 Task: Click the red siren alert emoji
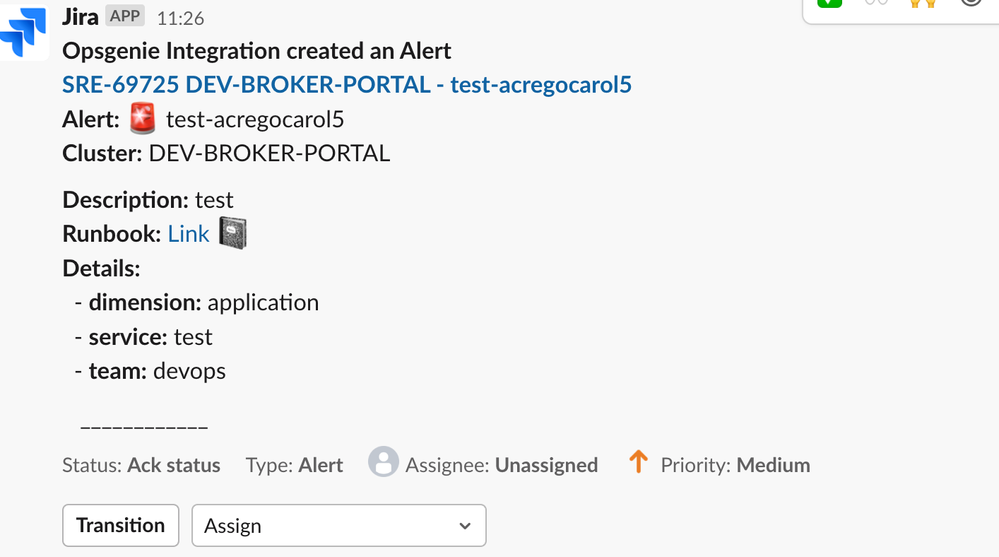point(142,119)
